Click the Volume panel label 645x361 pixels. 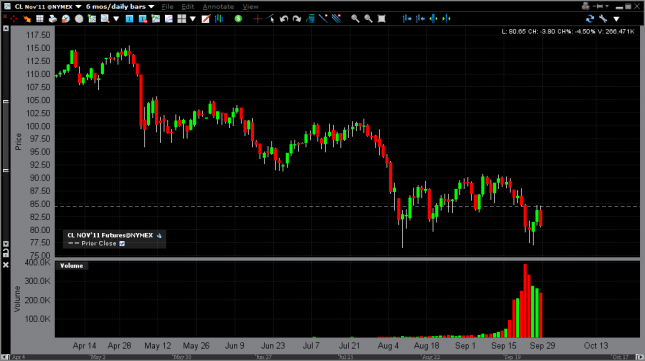click(72, 266)
